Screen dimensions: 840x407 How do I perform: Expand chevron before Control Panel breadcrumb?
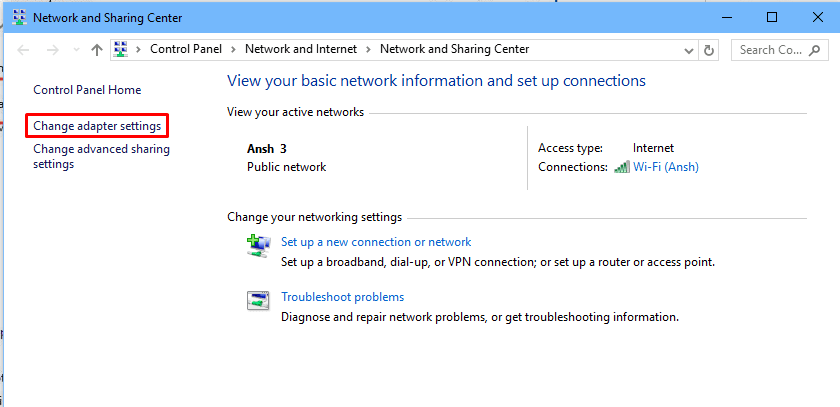tap(138, 50)
